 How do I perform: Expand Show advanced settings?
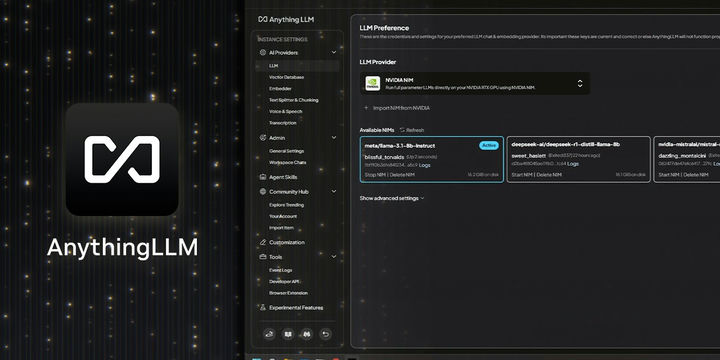[392, 198]
